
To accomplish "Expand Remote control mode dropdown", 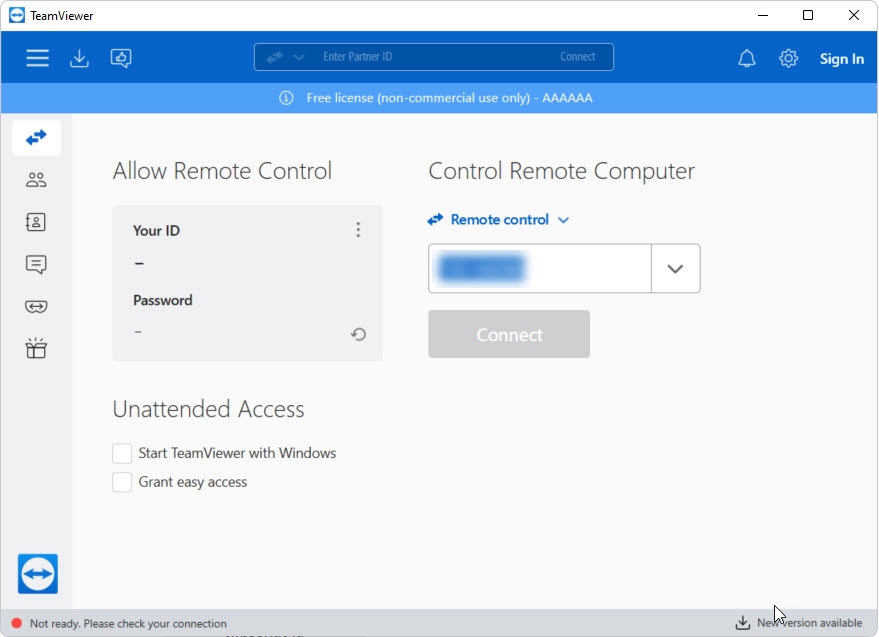I will pyautogui.click(x=499, y=219).
